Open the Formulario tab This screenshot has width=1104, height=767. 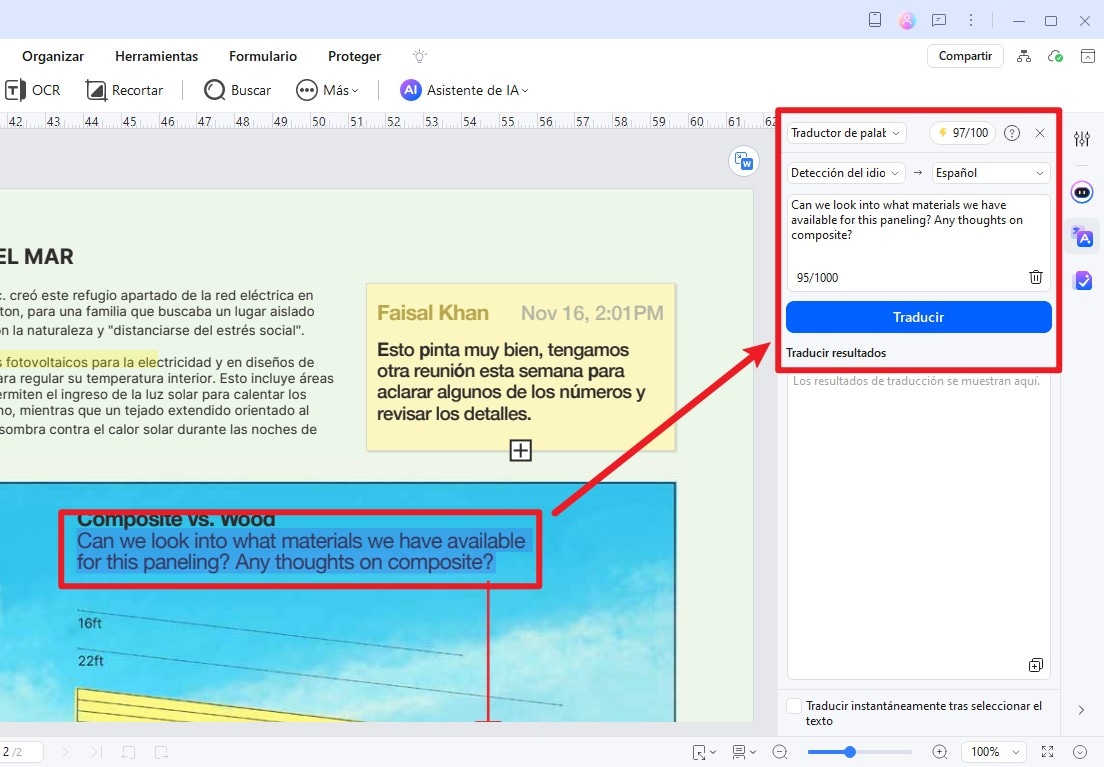coord(263,56)
